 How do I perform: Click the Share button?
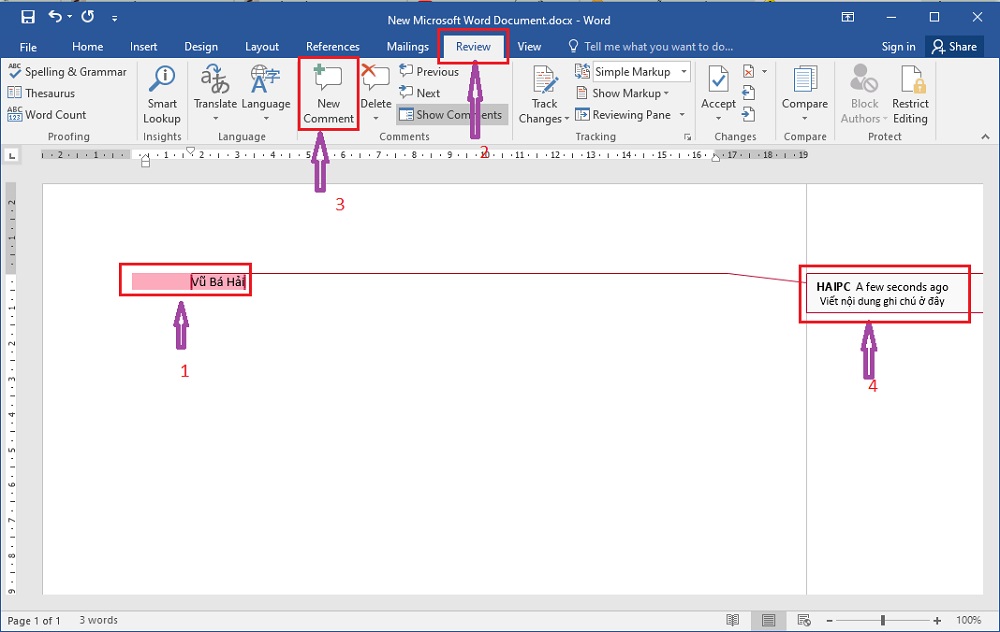pos(953,47)
